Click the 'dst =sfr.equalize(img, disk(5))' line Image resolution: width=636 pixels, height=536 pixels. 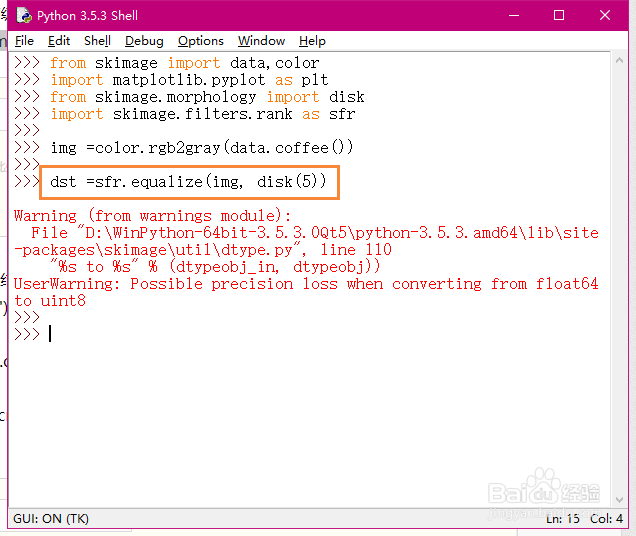(x=188, y=182)
